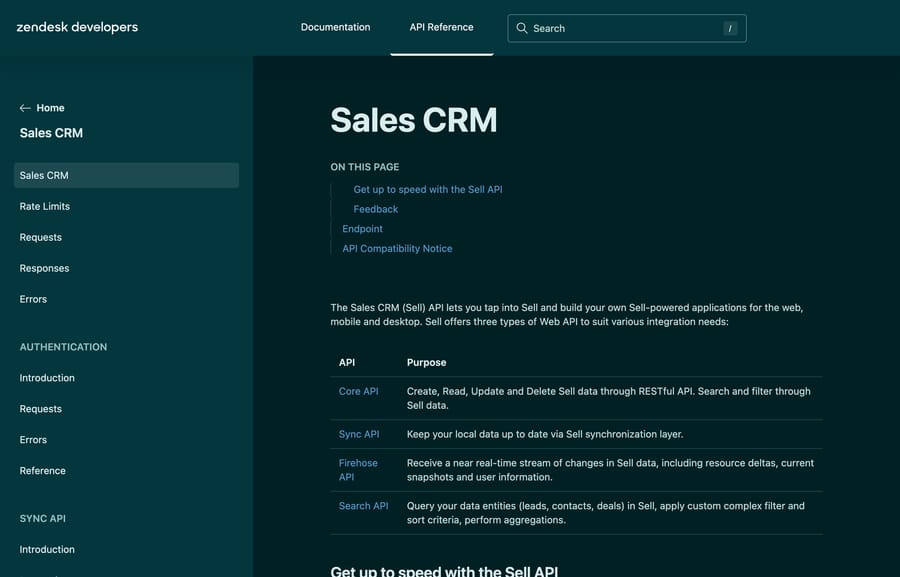Click 'Query your data entities' description
900x577 pixels.
(606, 513)
